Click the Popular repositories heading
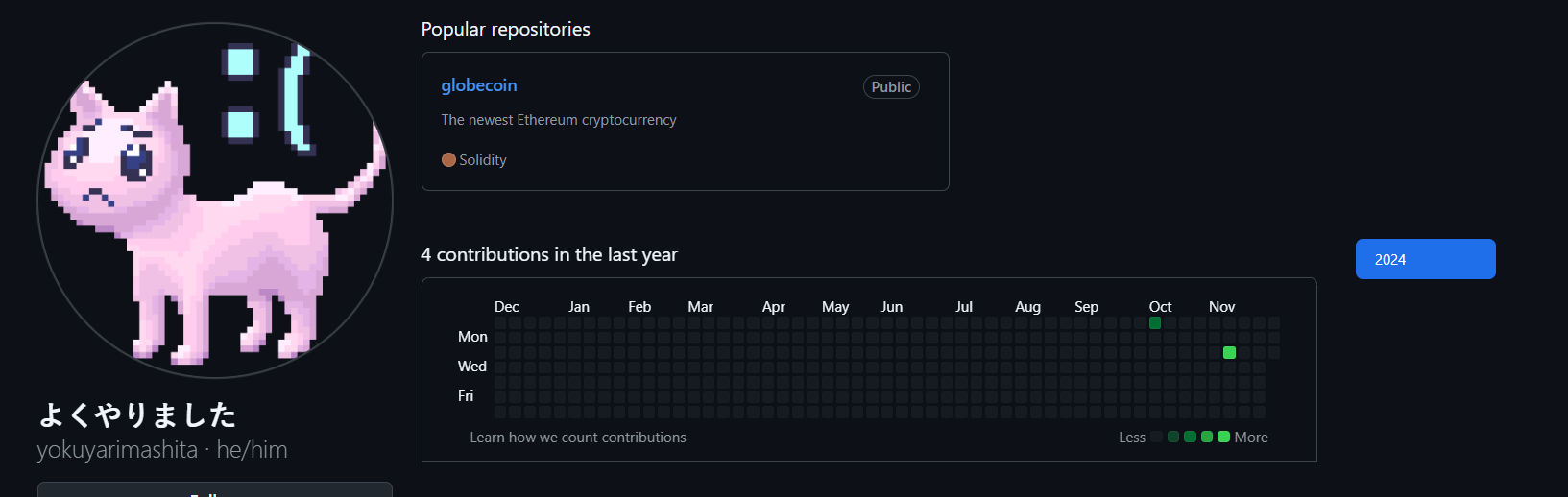 click(x=505, y=29)
